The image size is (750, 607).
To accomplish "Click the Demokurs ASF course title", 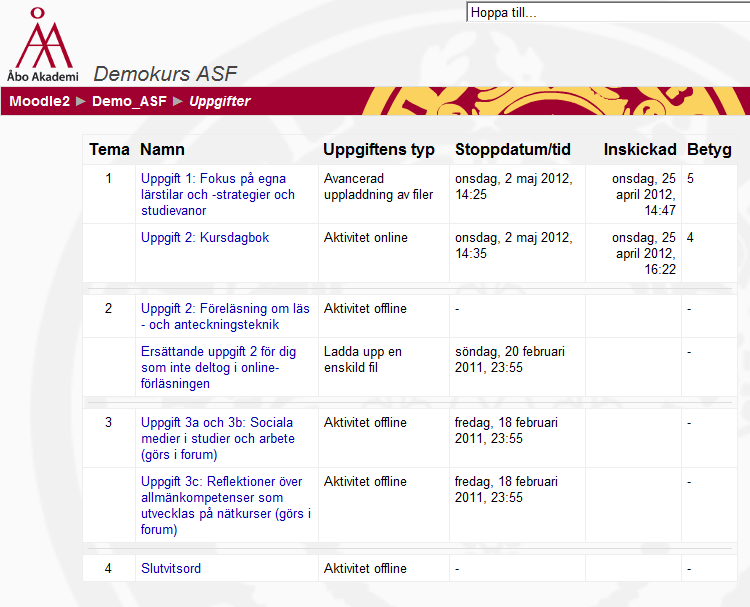I will click(165, 74).
